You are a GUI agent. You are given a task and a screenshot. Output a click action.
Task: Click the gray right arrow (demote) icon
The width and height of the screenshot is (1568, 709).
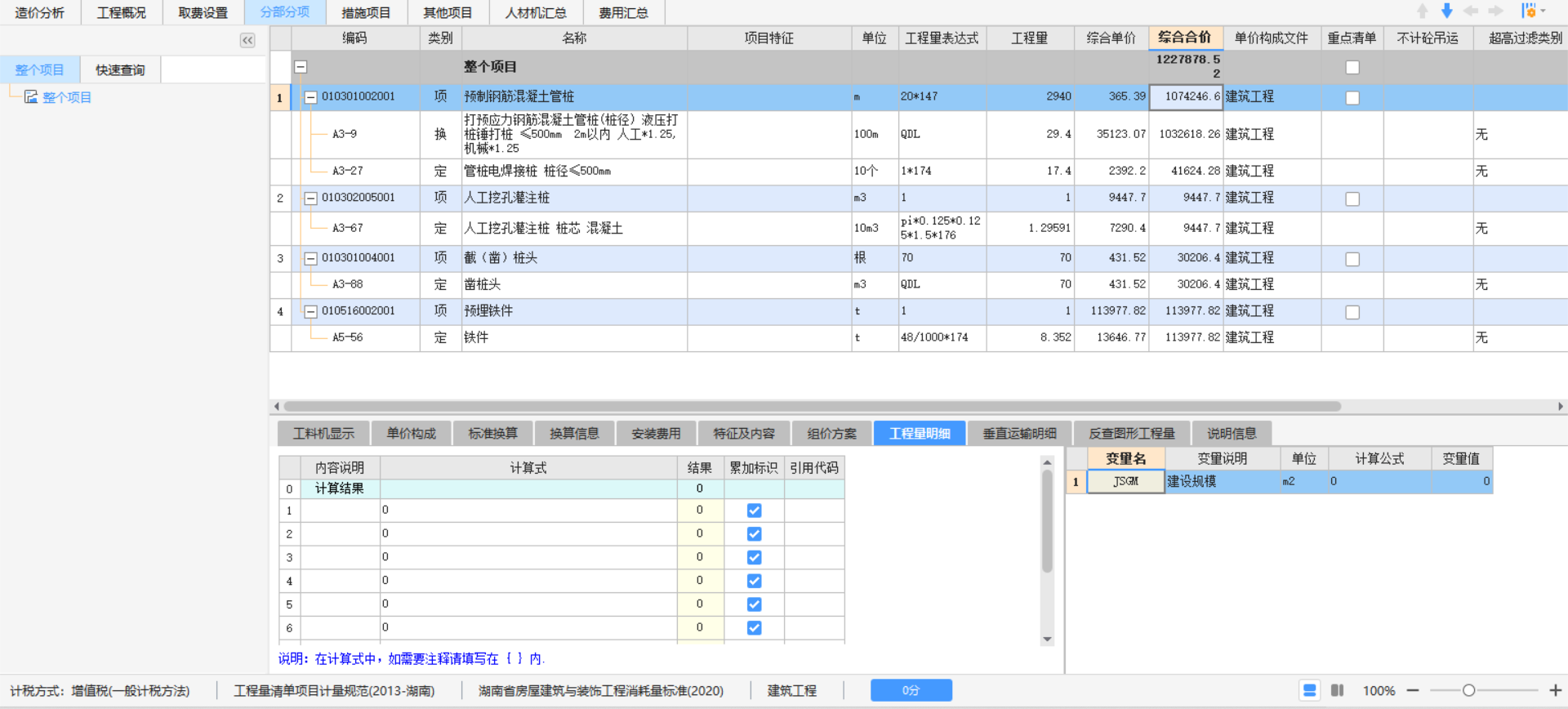[x=1495, y=11]
